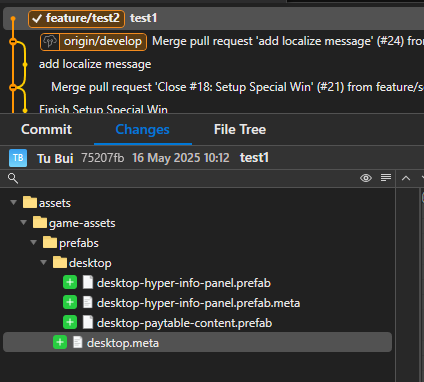Toggle the eye view-mode icon
Image resolution: width=424 pixels, height=382 pixels.
coord(366,178)
